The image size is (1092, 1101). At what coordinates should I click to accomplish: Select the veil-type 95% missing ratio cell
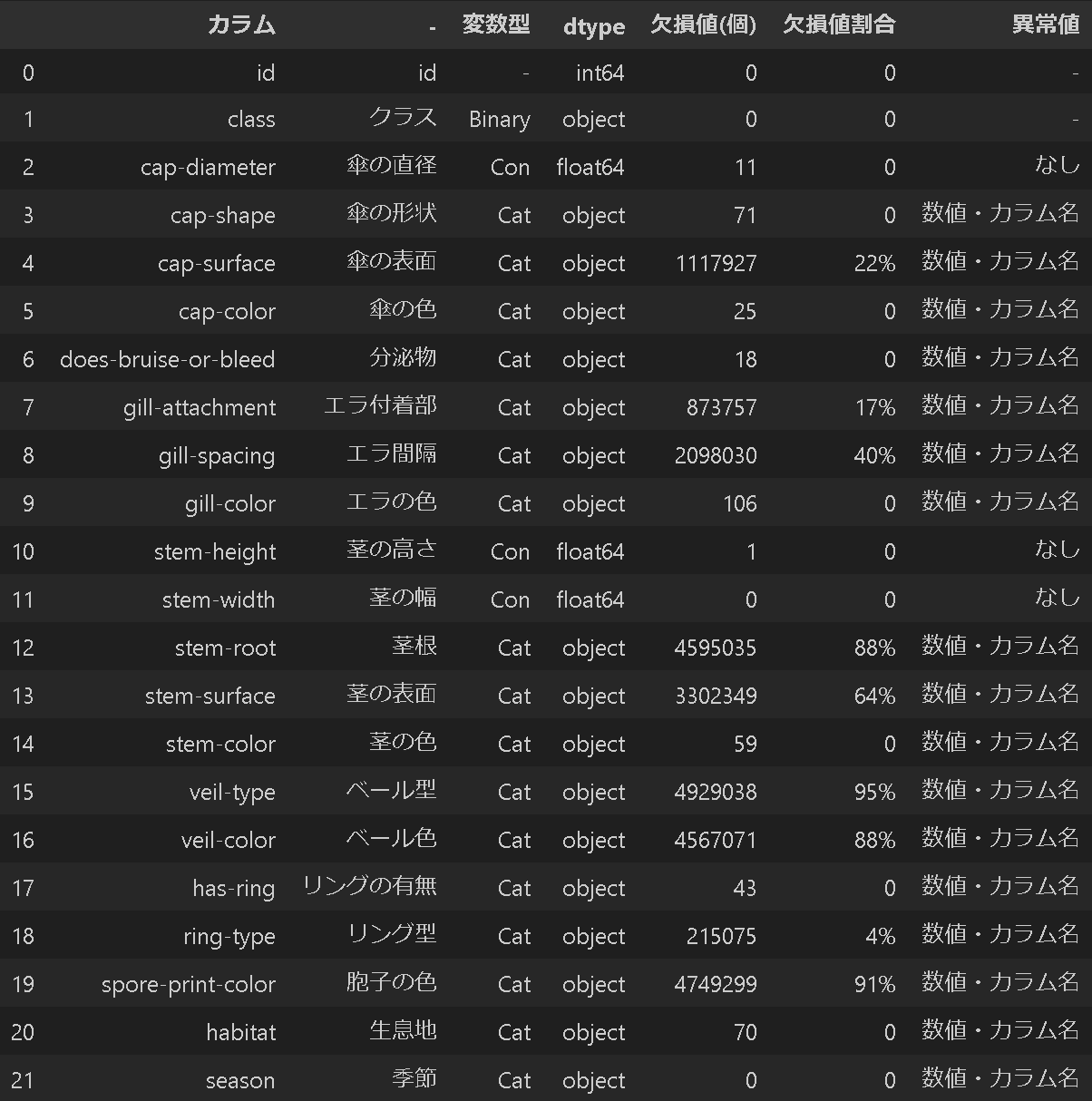pos(875,791)
